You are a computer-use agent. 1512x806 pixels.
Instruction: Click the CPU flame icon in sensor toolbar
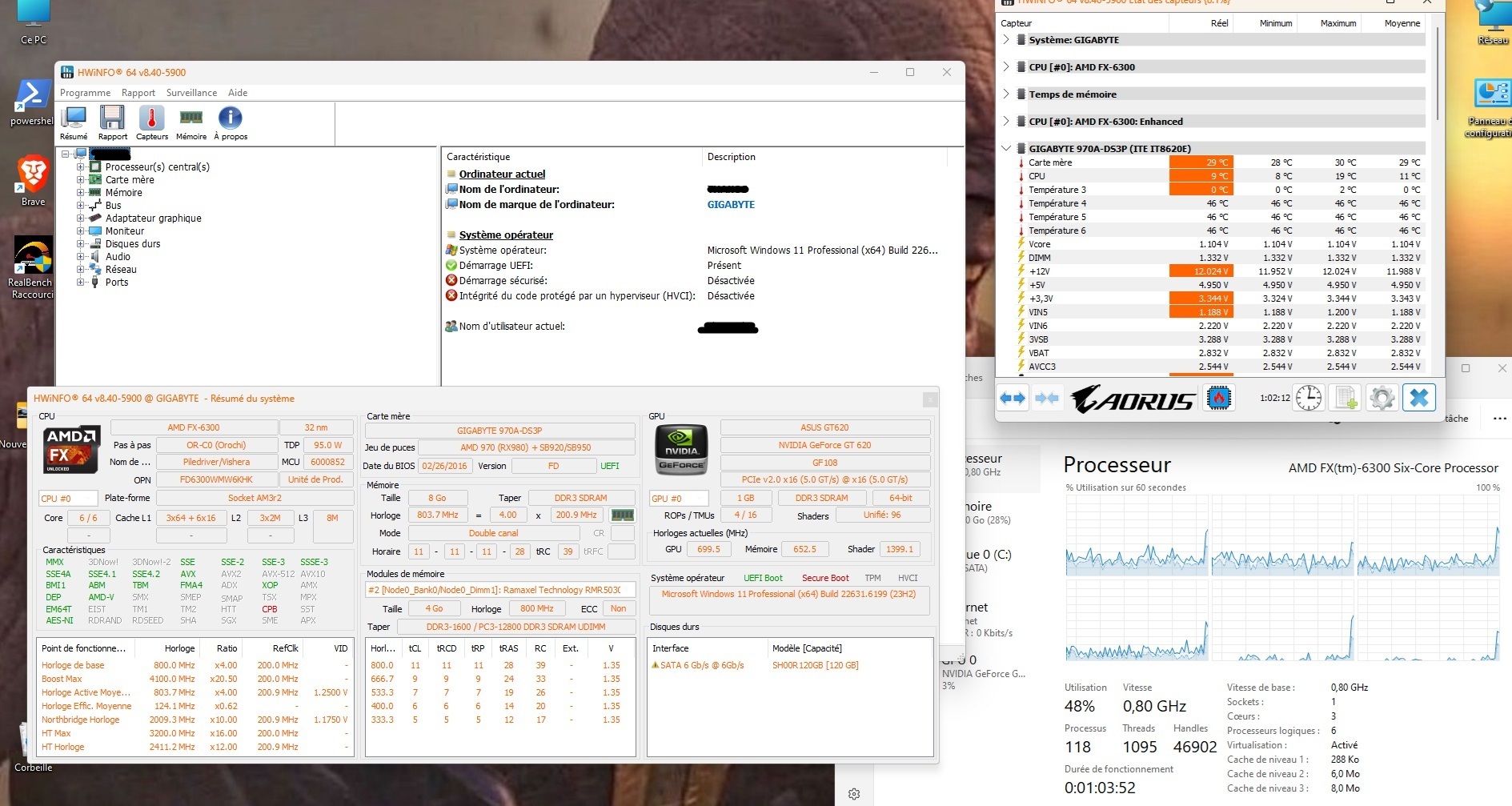1219,398
